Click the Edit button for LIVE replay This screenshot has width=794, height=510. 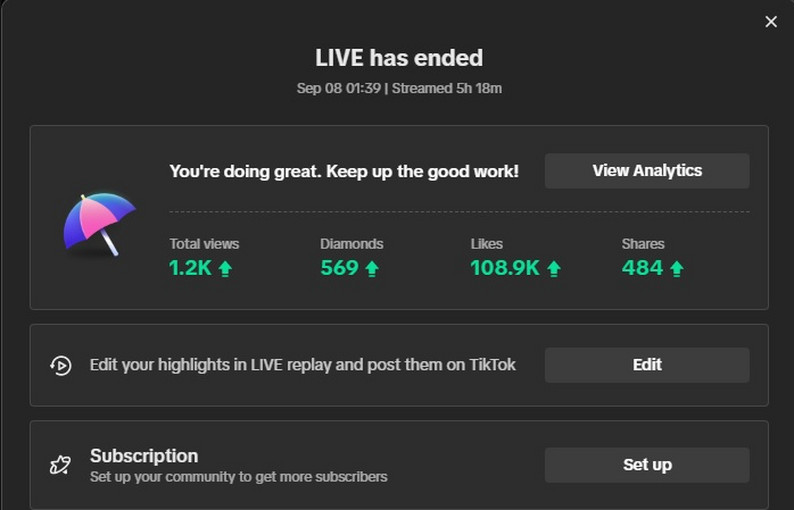click(x=647, y=365)
